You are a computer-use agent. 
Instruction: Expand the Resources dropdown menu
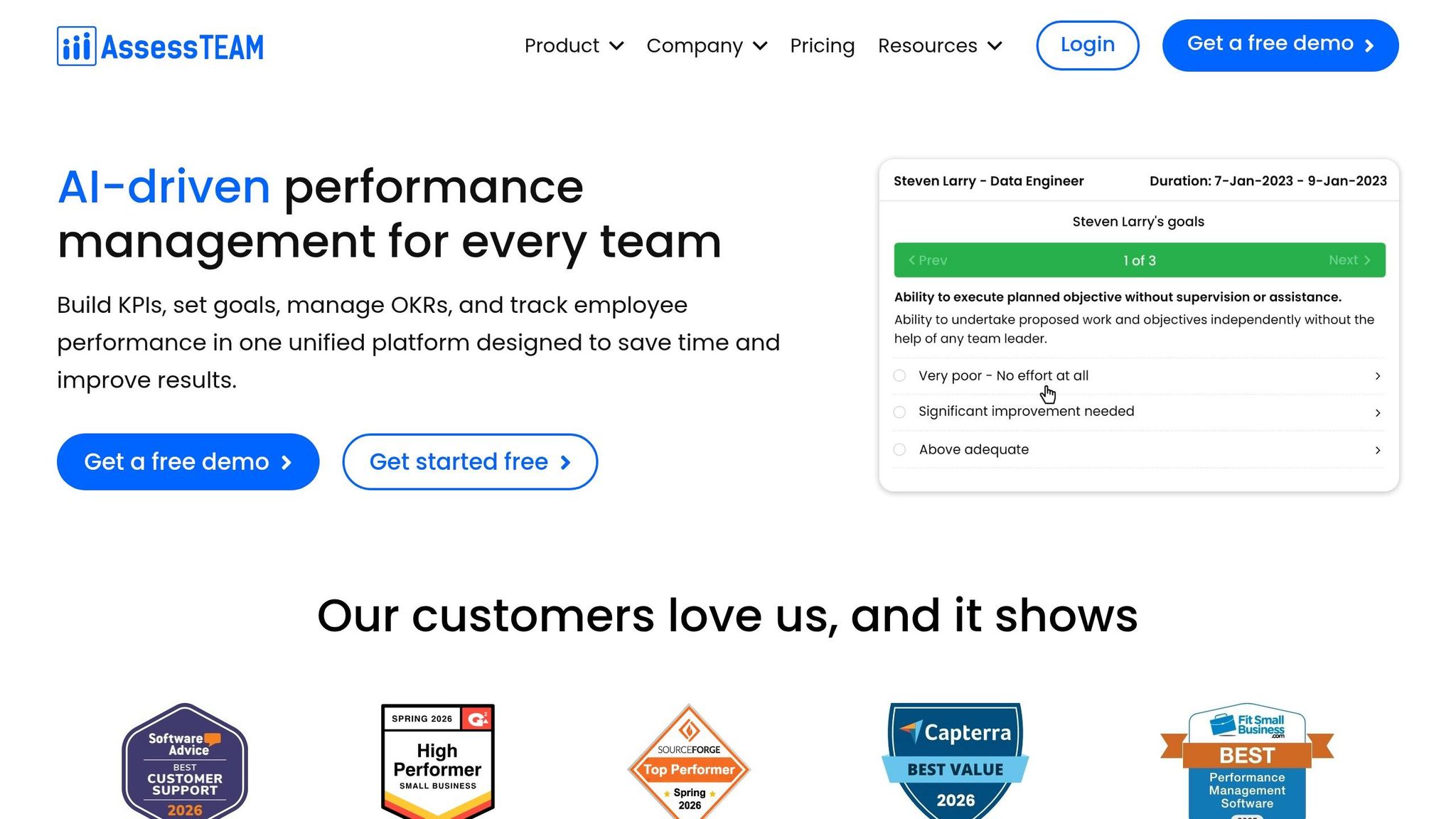[x=940, y=45]
